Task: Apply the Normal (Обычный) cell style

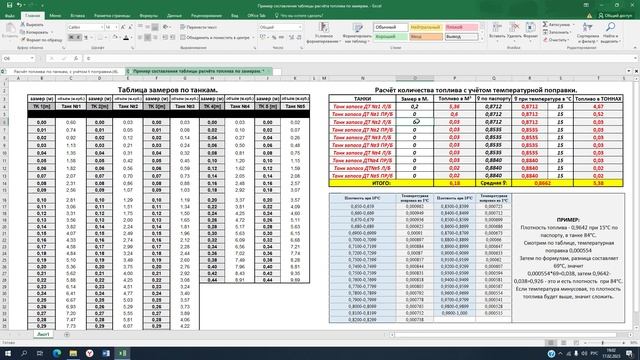Action: click(x=391, y=27)
